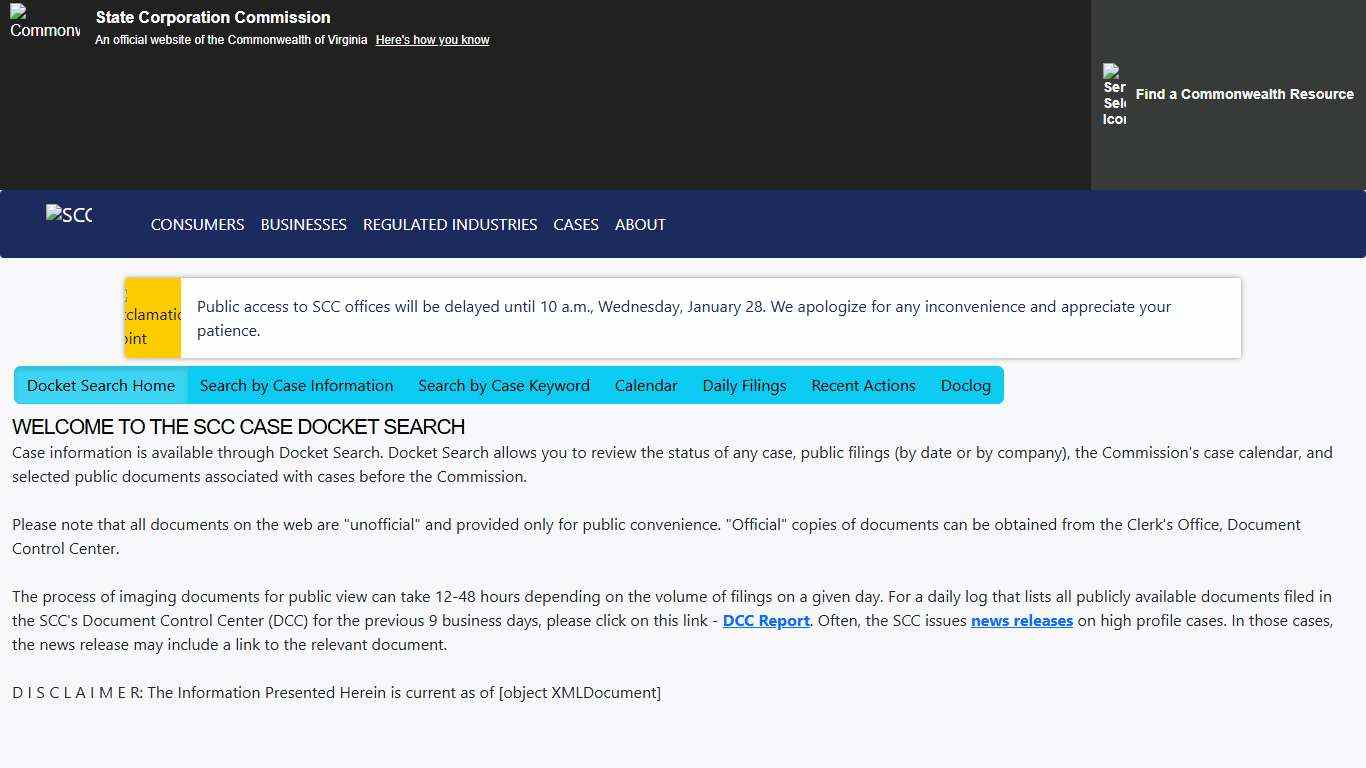Image resolution: width=1366 pixels, height=768 pixels.
Task: Open the REGULATED INDUSTRIES menu
Action: point(450,224)
